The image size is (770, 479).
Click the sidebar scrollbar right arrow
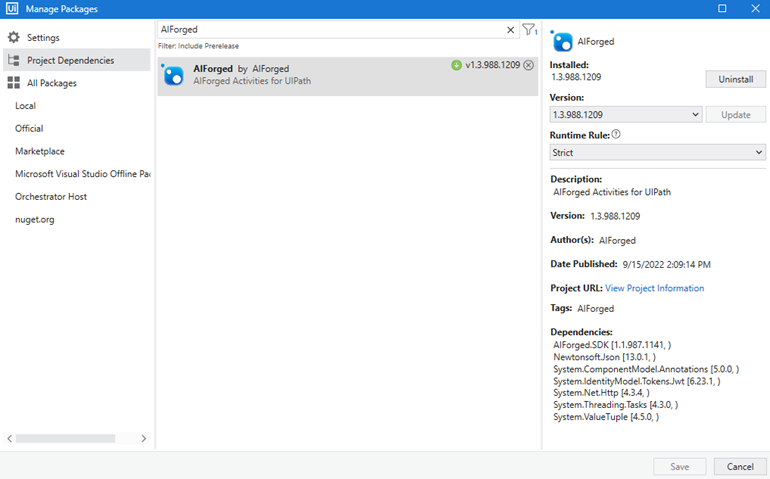(x=143, y=438)
